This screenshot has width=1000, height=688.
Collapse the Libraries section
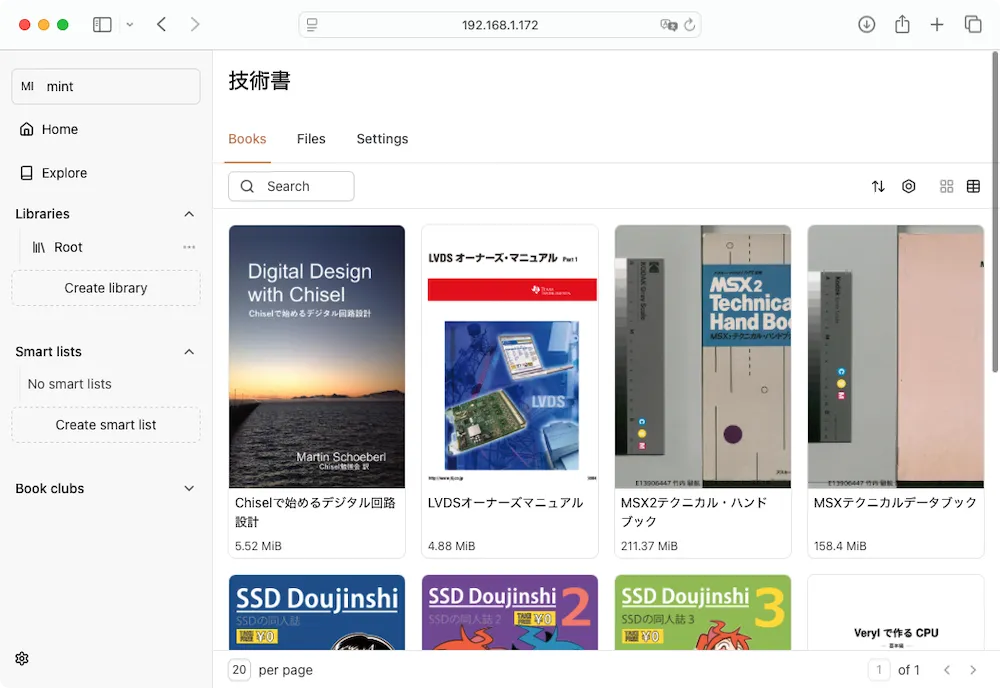pos(189,214)
